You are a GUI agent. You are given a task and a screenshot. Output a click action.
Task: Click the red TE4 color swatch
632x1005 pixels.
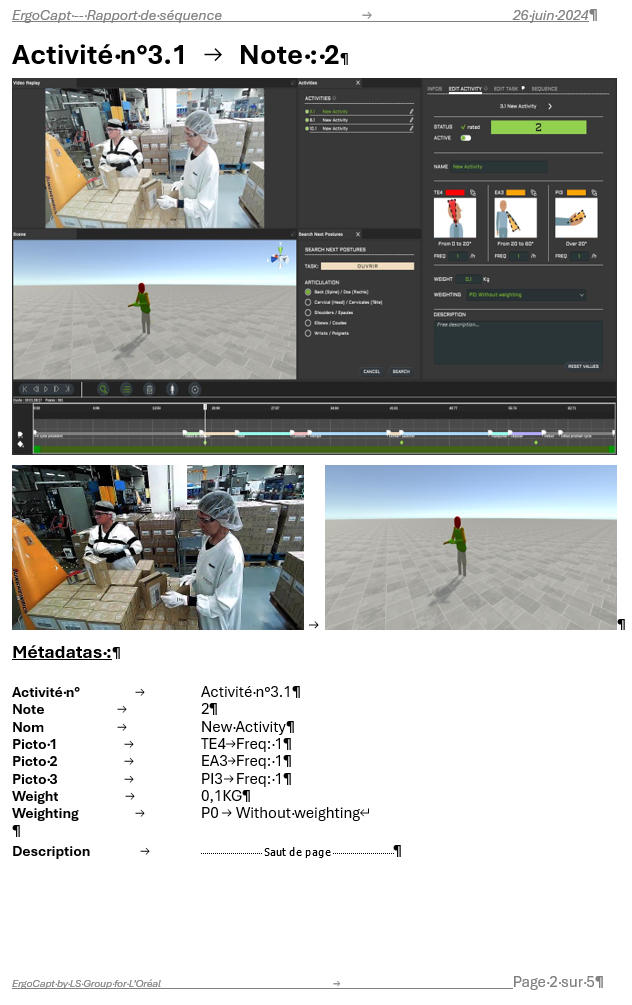[x=455, y=192]
